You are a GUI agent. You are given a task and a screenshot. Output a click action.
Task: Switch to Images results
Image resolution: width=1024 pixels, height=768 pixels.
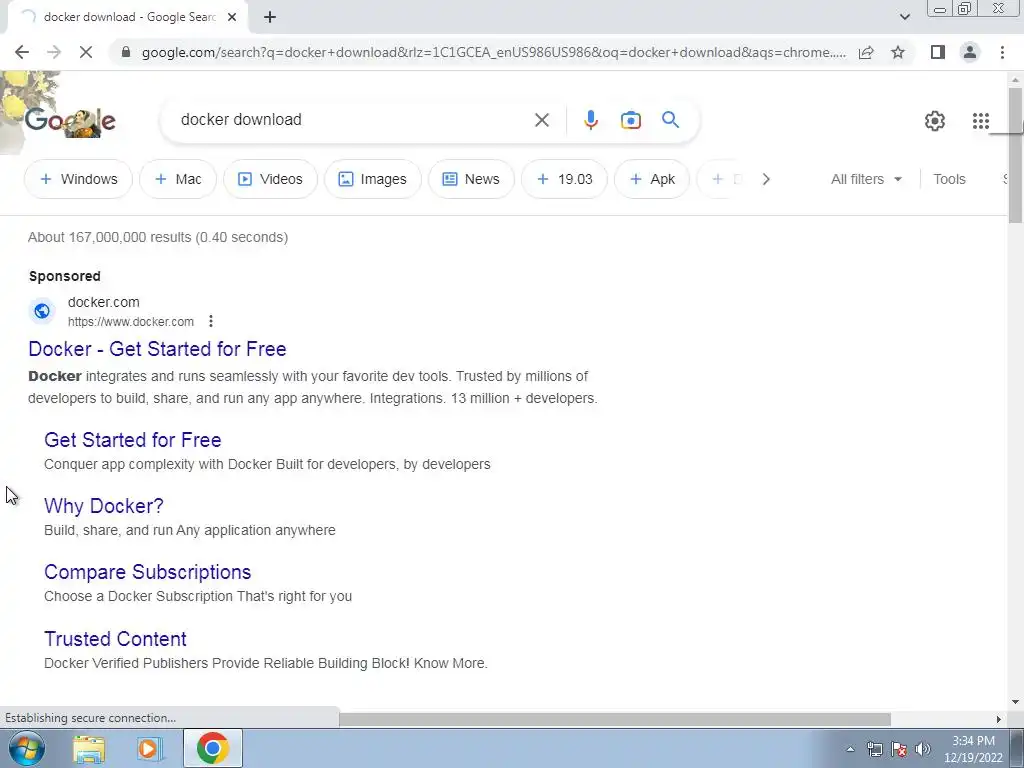click(x=372, y=179)
